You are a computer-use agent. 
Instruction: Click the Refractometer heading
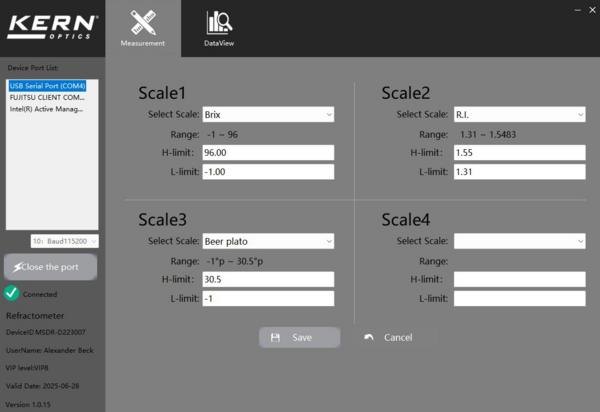pyautogui.click(x=35, y=316)
